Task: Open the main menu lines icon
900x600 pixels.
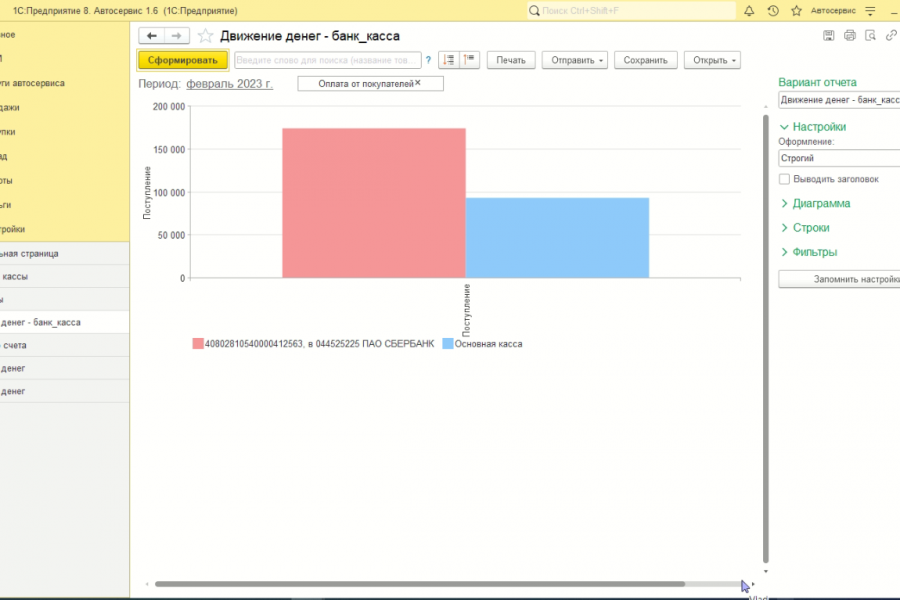Action: 871,10
